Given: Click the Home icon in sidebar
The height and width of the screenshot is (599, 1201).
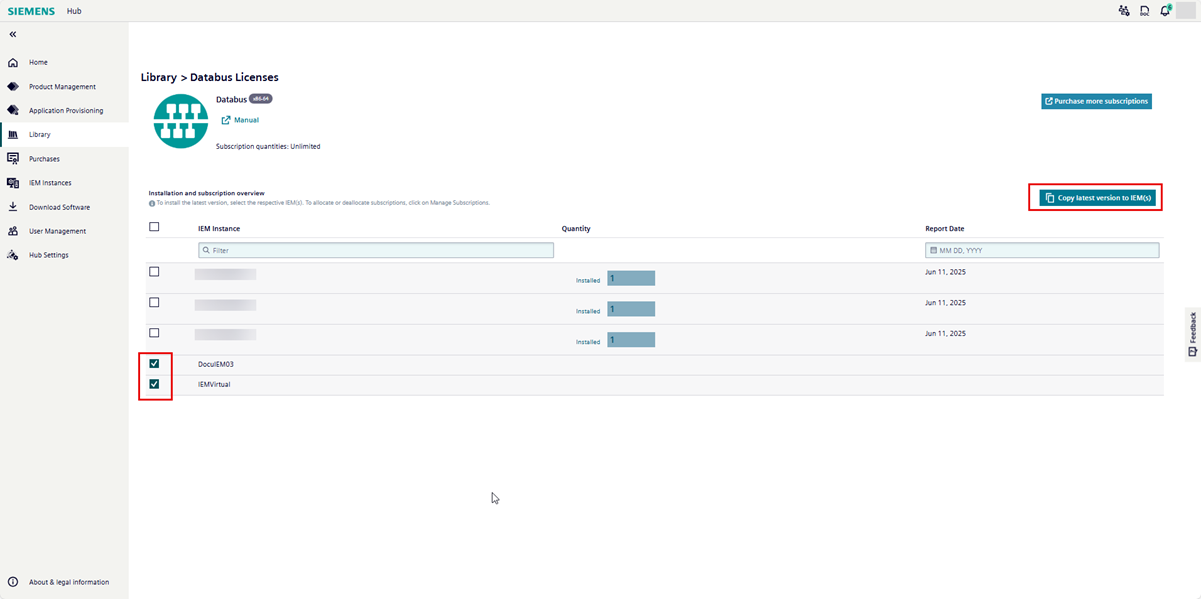Looking at the screenshot, I should point(13,63).
